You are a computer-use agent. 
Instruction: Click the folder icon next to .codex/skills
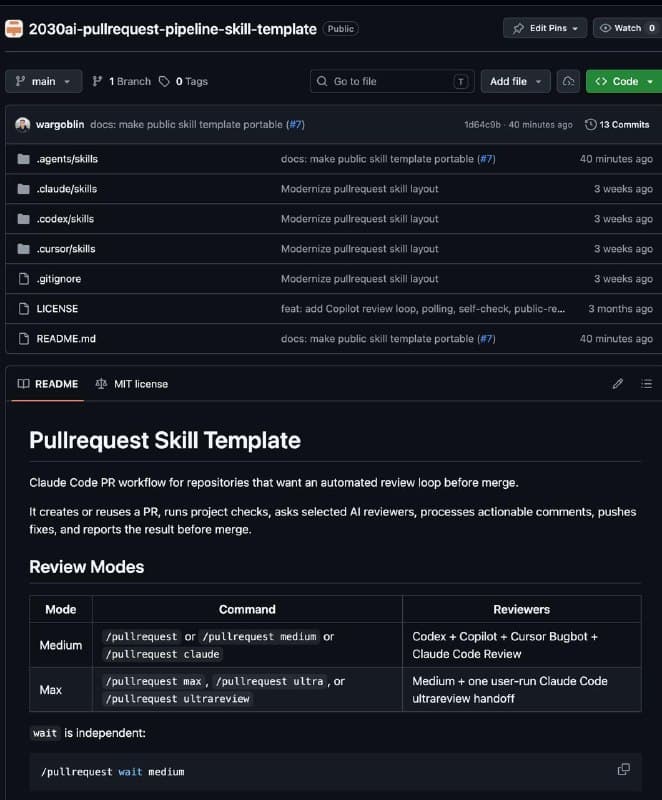pos(23,219)
